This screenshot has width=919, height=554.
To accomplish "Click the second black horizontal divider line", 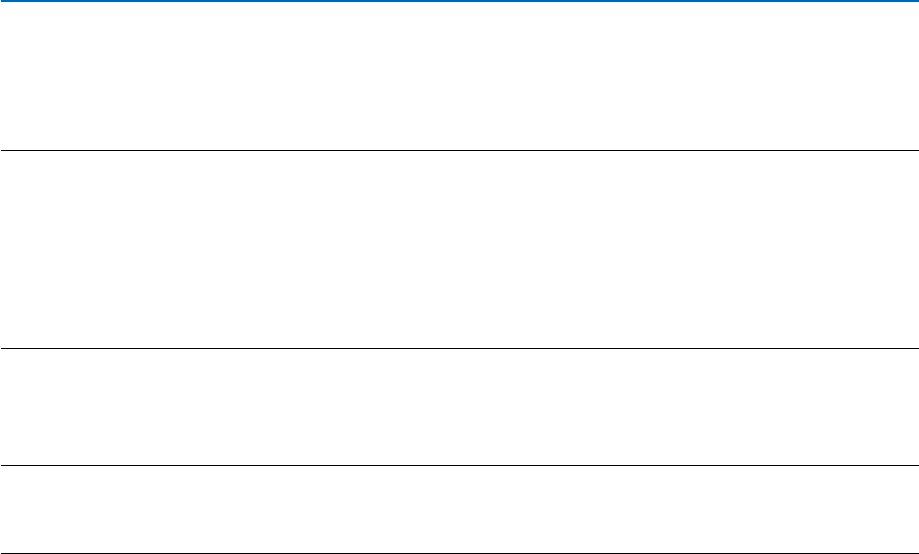I will pos(459,348).
